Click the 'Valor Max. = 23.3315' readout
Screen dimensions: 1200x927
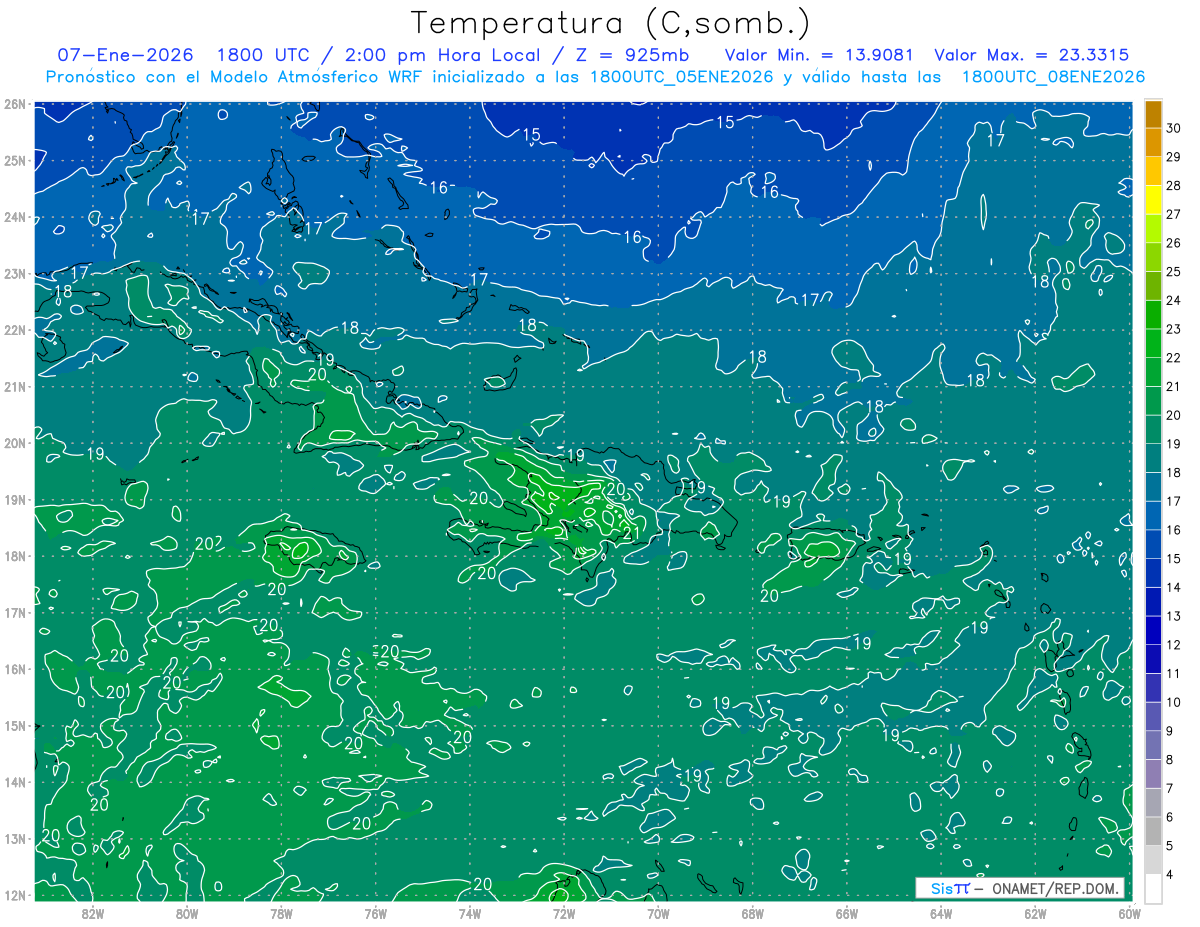pyautogui.click(x=1032, y=55)
